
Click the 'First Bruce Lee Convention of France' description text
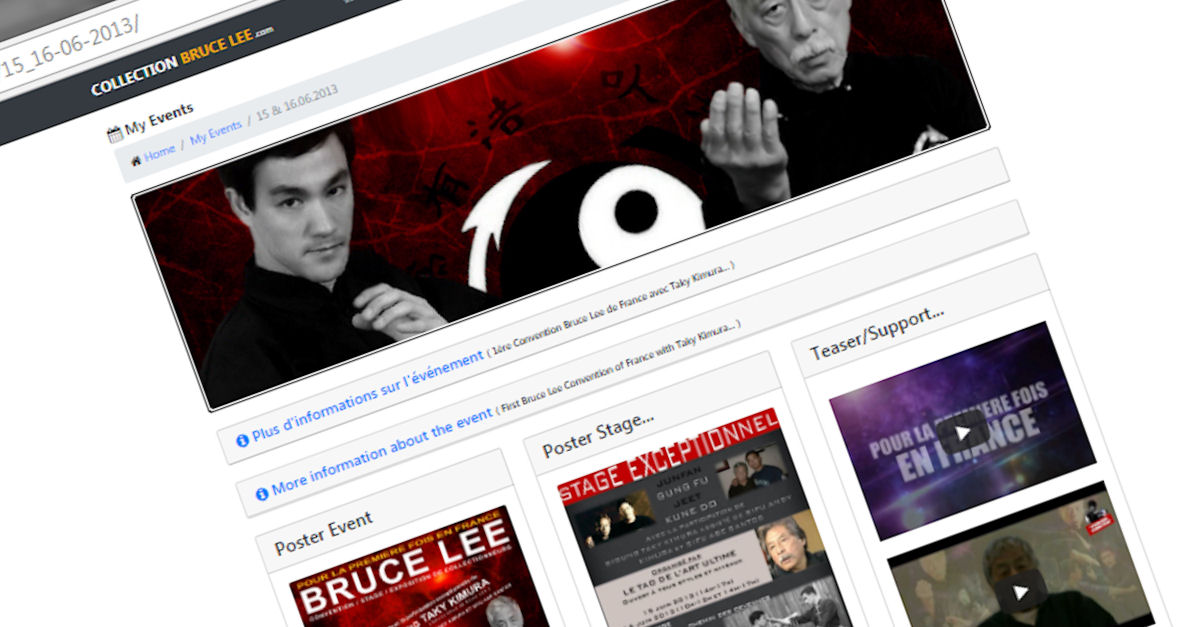click(x=617, y=367)
